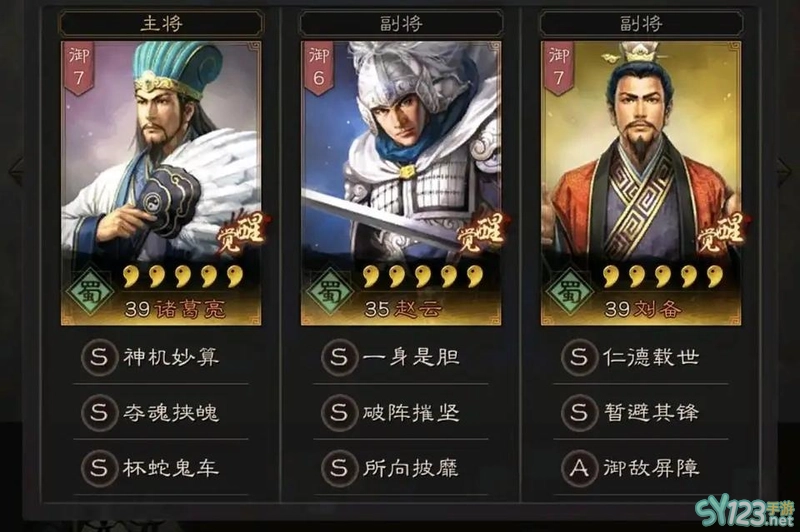
Task: Click the 御 6 cost ribbon on 赵云
Action: [x=319, y=68]
